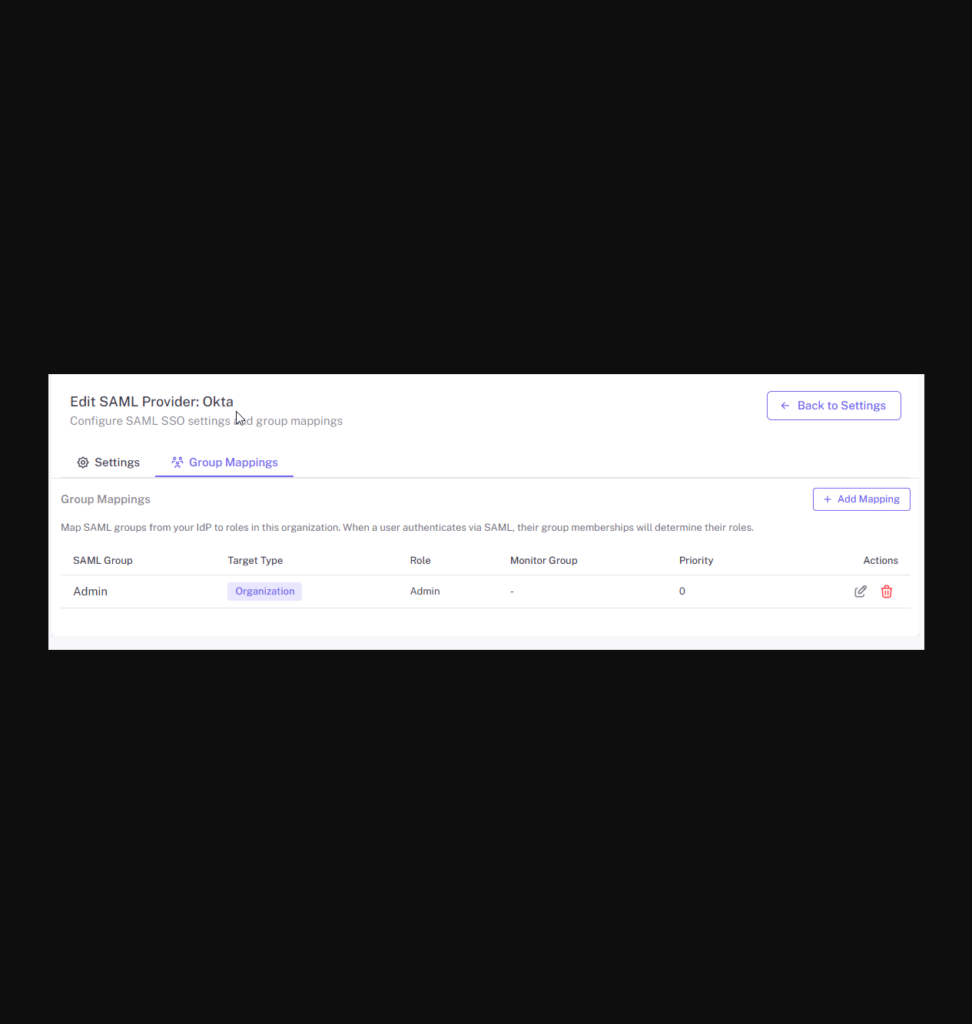Switch to the Settings tab
The width and height of the screenshot is (972, 1024).
[108, 462]
